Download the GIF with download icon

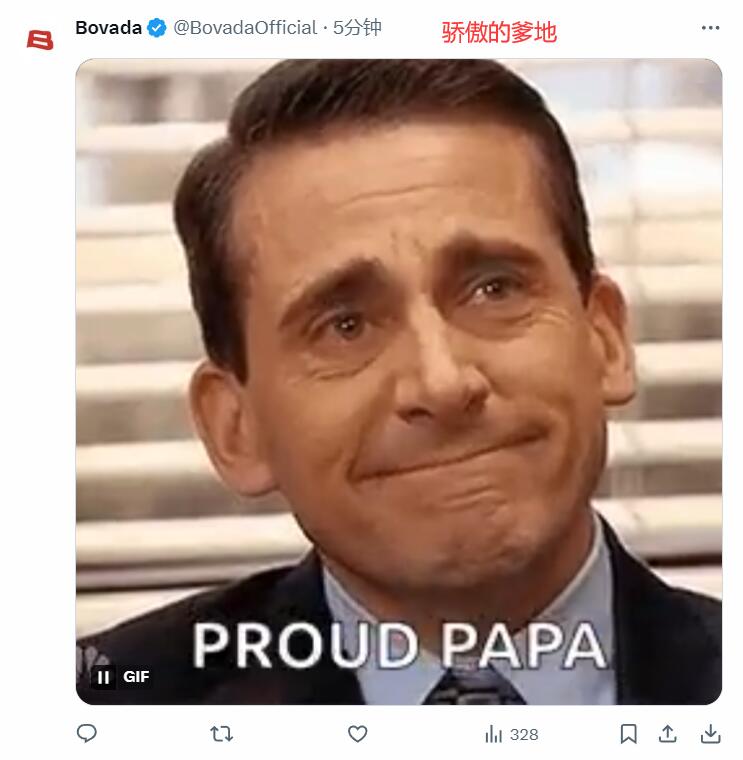click(710, 734)
